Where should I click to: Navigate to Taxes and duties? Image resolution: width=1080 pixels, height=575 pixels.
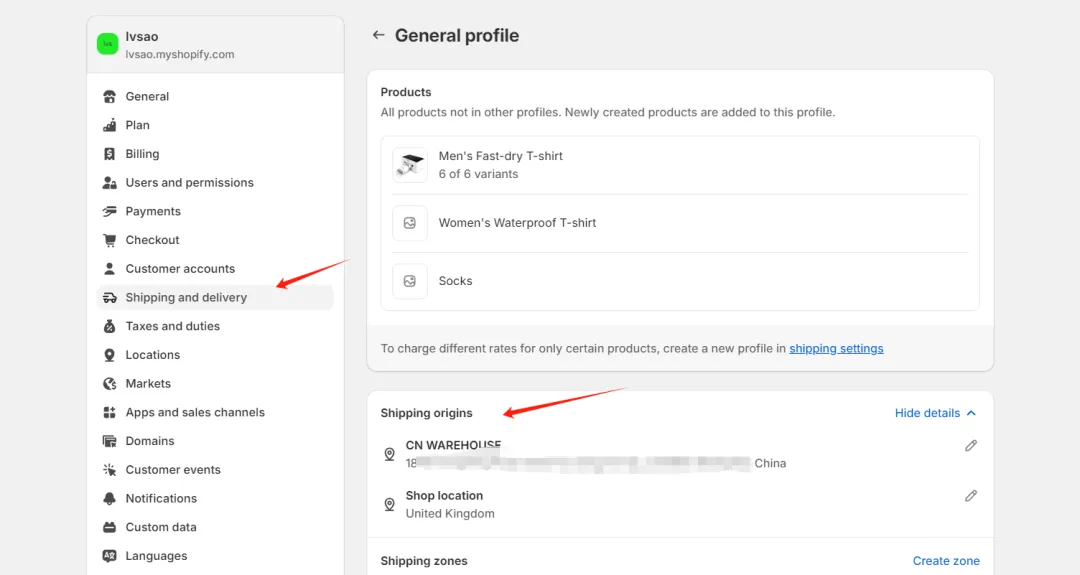[x=172, y=326]
